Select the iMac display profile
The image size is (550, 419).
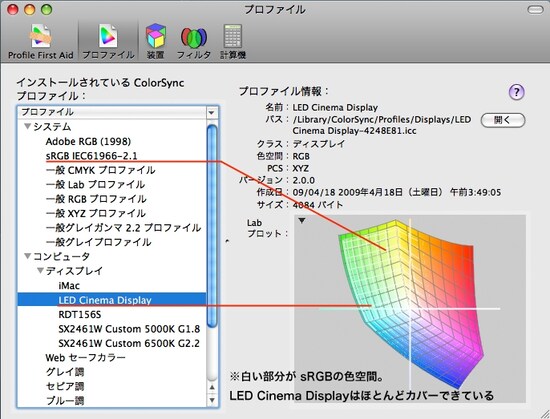(69, 286)
